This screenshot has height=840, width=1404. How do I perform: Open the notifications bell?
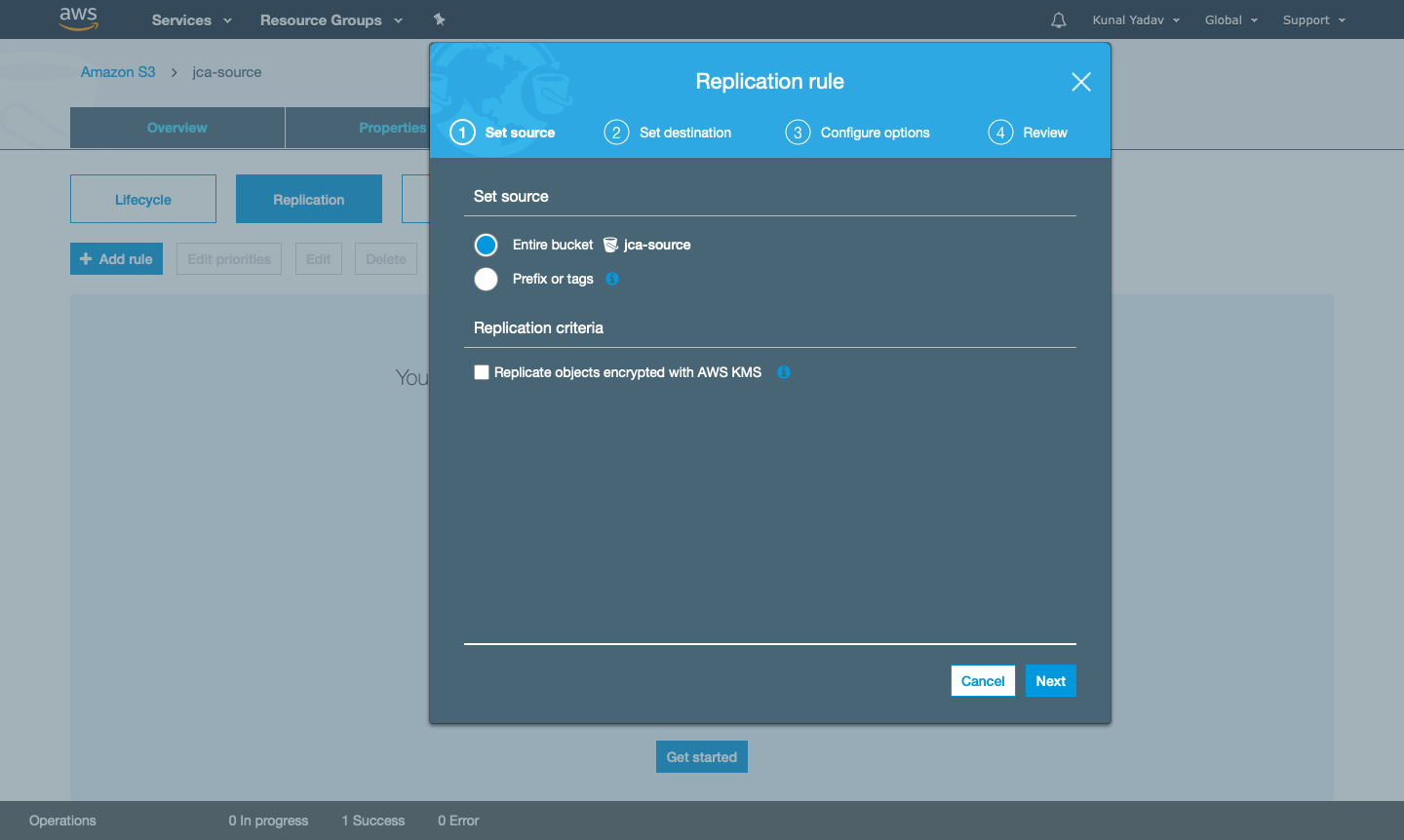pyautogui.click(x=1059, y=19)
